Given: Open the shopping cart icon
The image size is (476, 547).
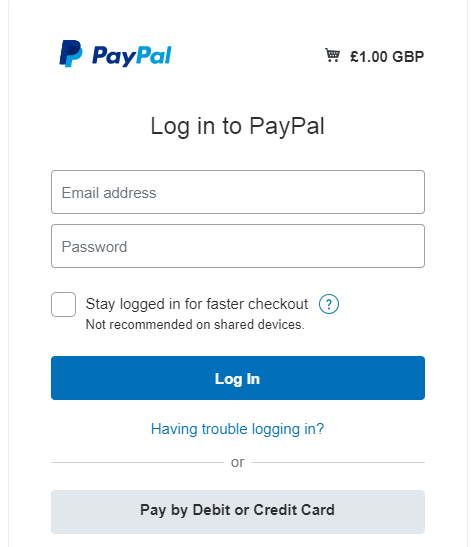Looking at the screenshot, I should pos(332,55).
